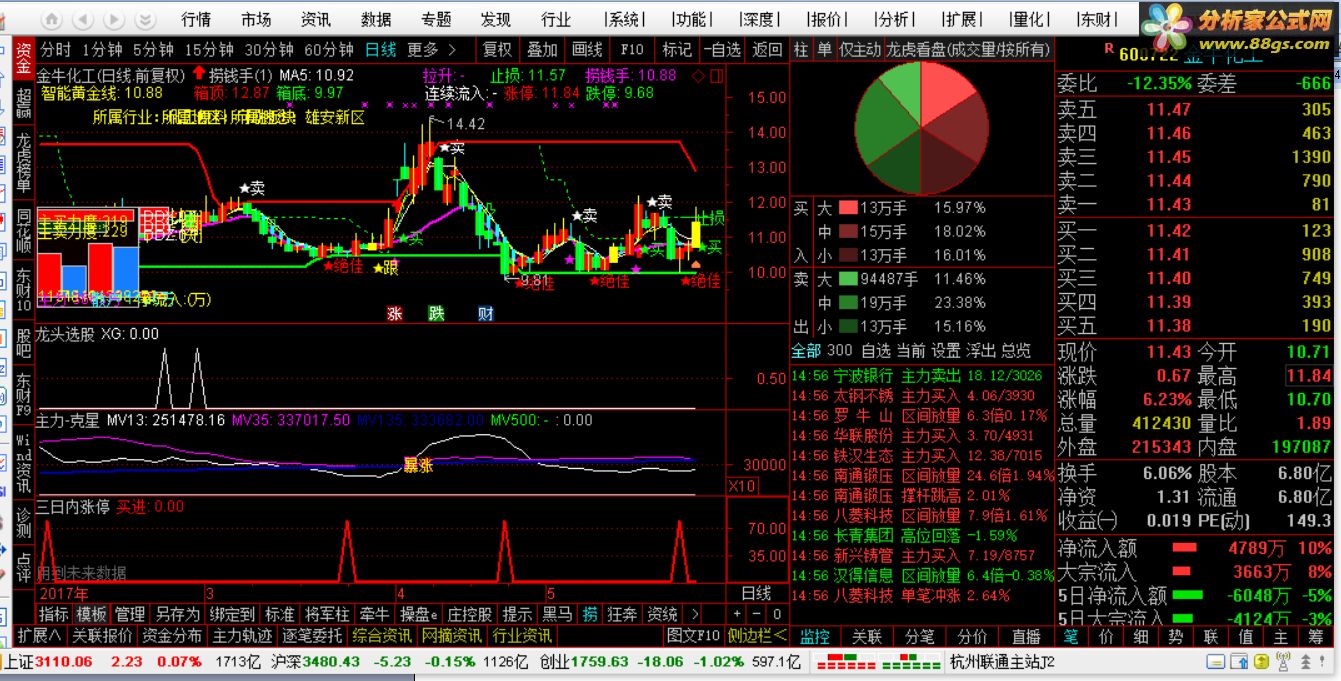Open the 系统 menu

click(x=623, y=20)
